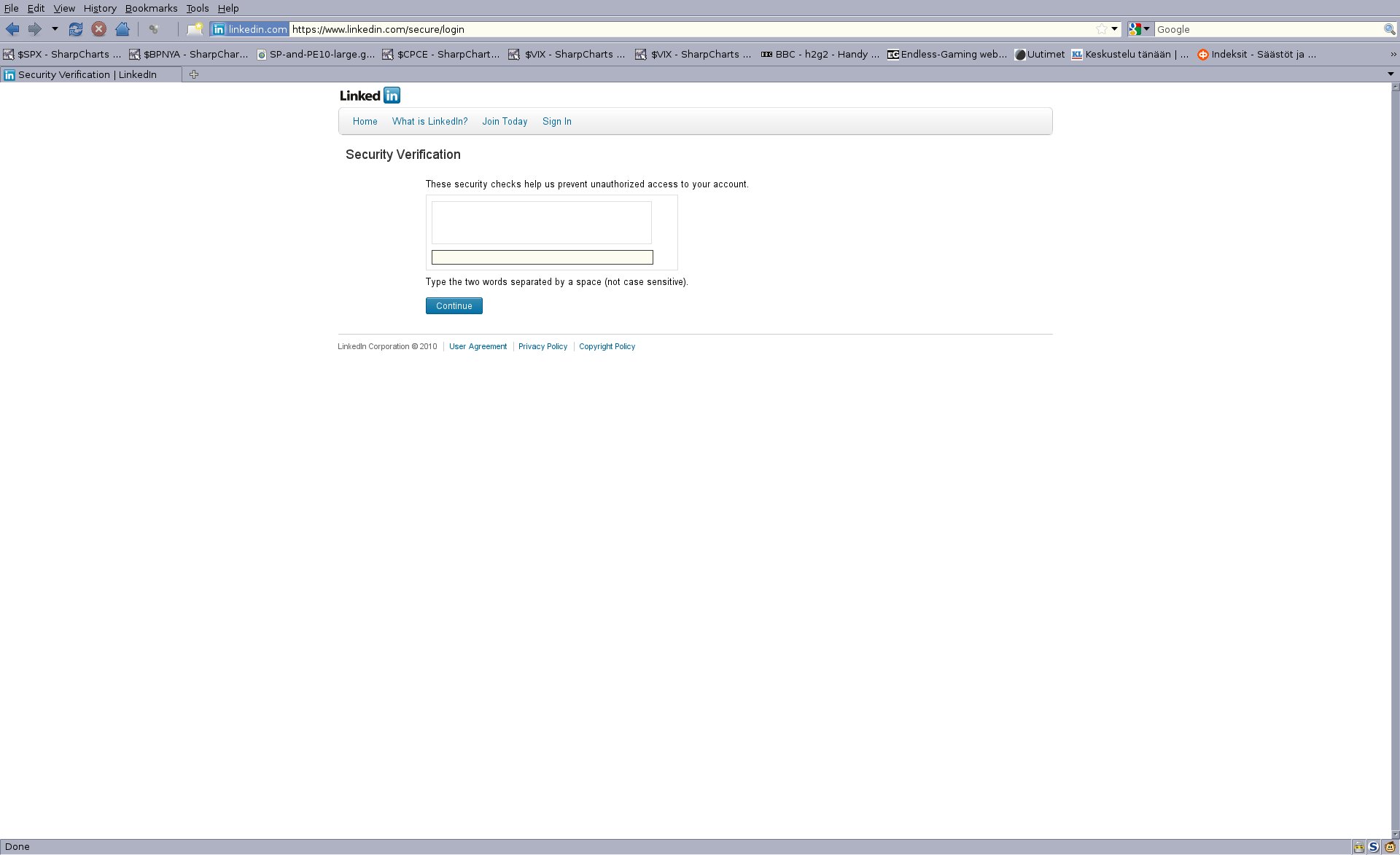This screenshot has width=1400, height=855.
Task: Click the LinkedIn logo
Action: coord(370,95)
